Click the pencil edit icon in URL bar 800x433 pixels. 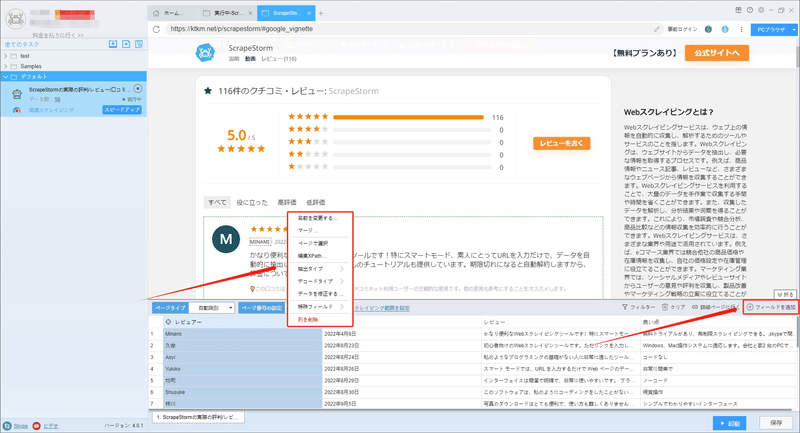[657, 30]
